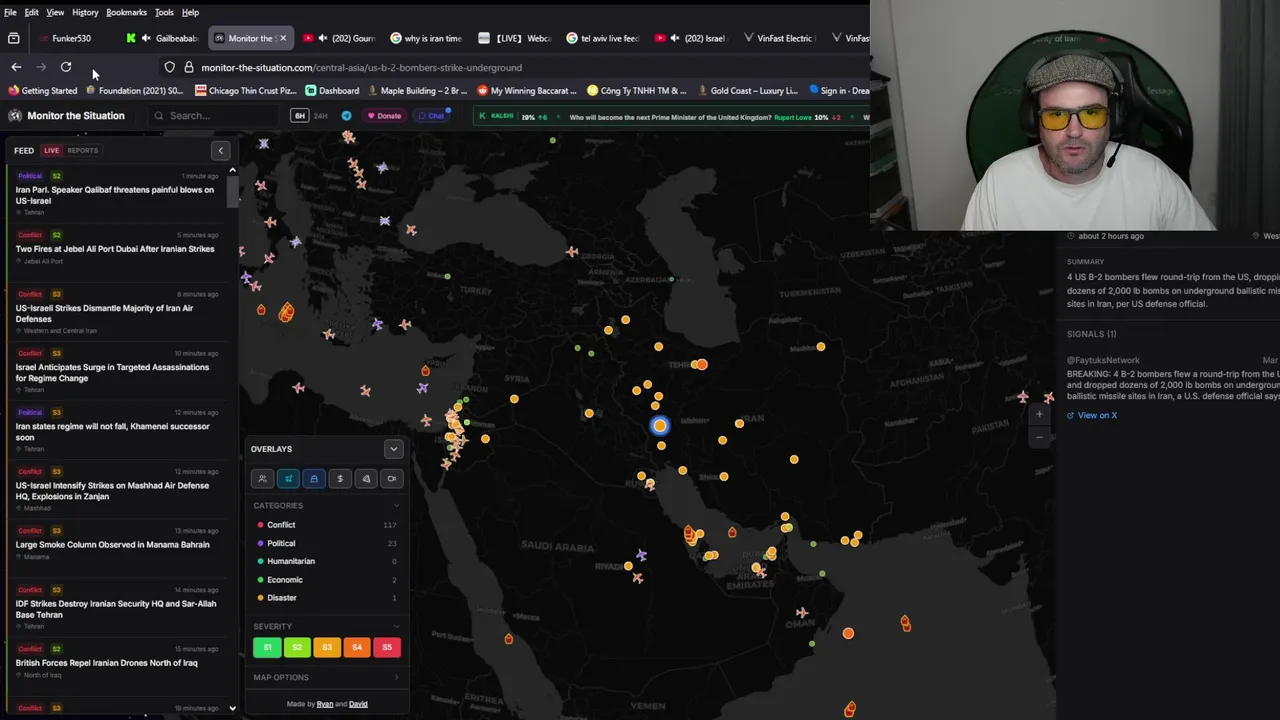Toggle the Conflict category filter

pos(326,525)
